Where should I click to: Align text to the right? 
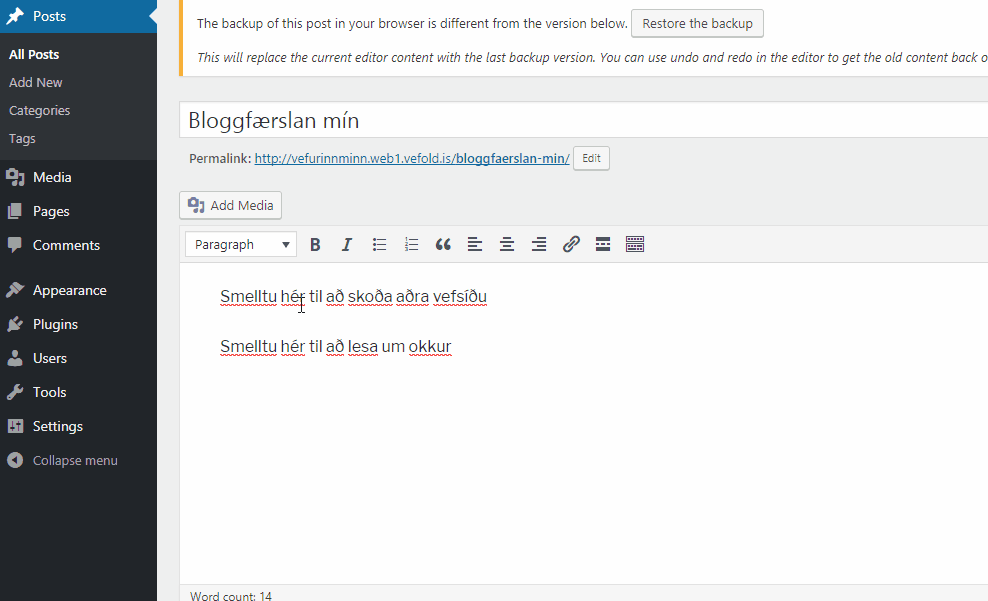pos(539,244)
